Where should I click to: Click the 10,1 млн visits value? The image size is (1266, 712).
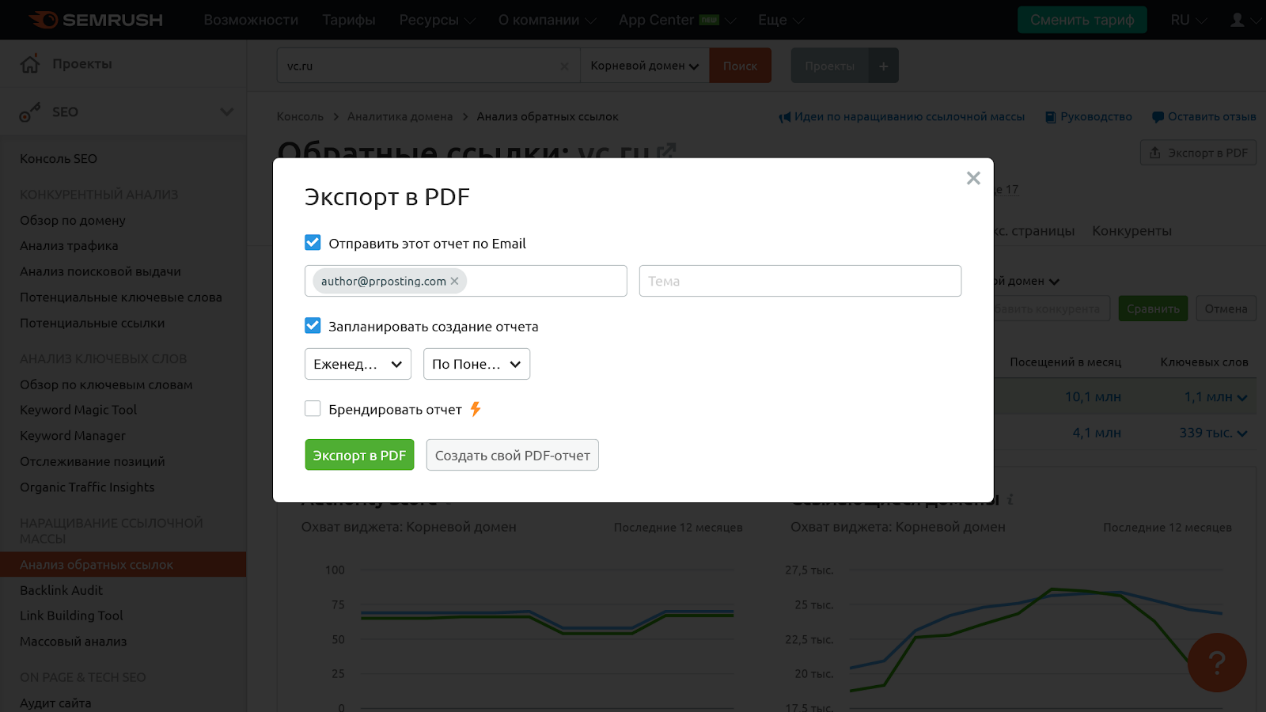tap(1093, 398)
